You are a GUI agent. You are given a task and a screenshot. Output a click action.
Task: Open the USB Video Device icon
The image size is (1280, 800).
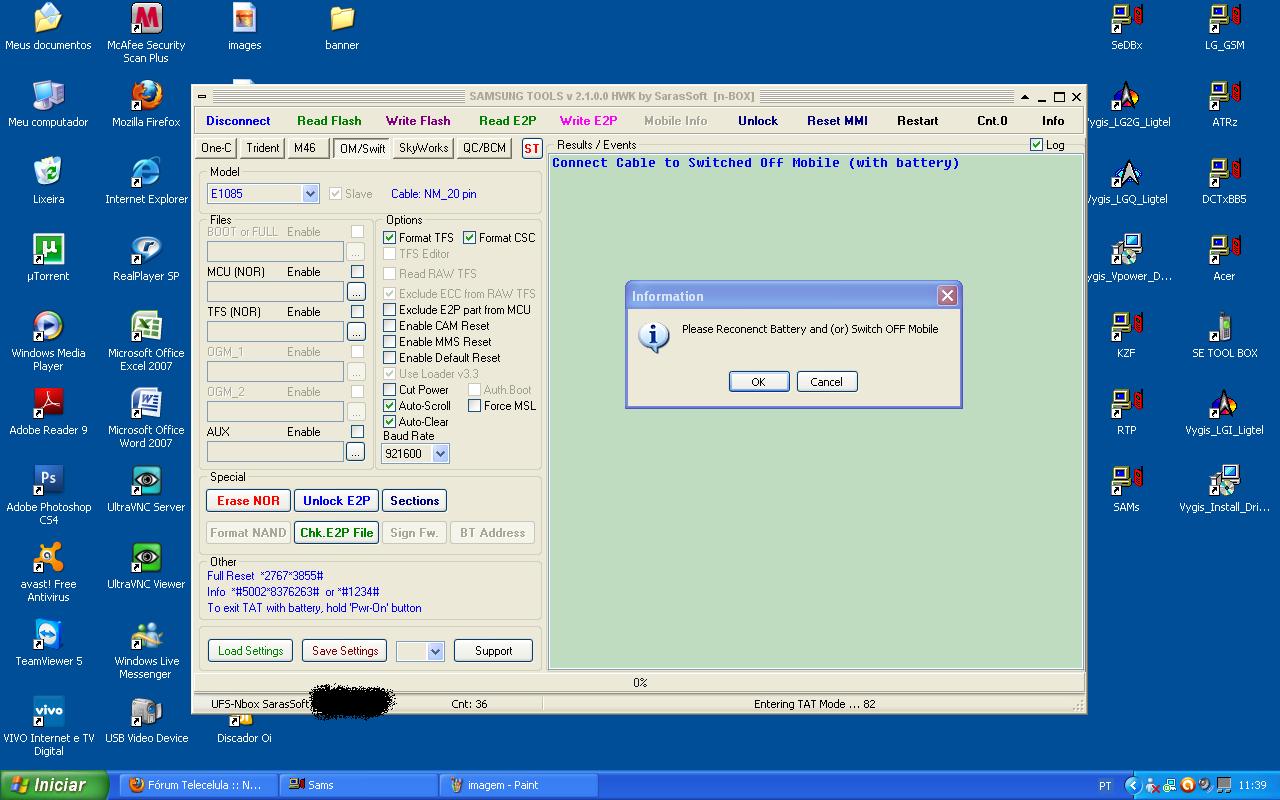pos(146,719)
